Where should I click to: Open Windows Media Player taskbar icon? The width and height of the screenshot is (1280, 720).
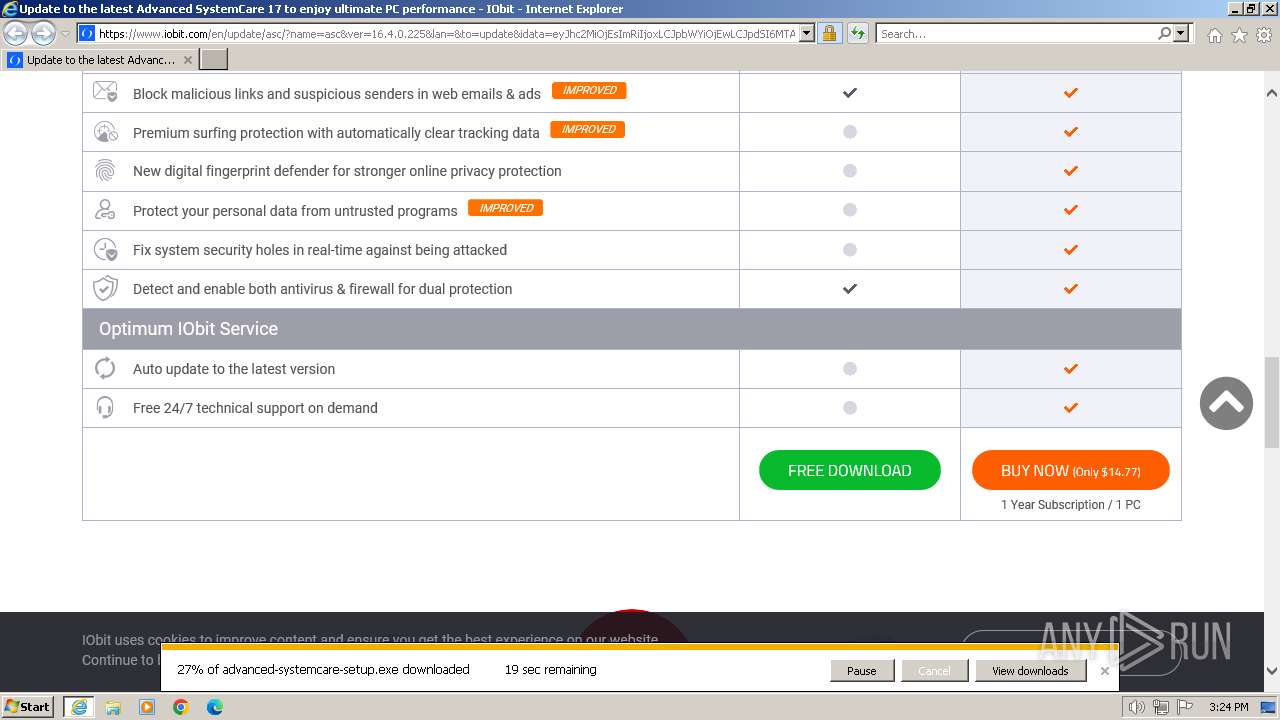[x=147, y=707]
